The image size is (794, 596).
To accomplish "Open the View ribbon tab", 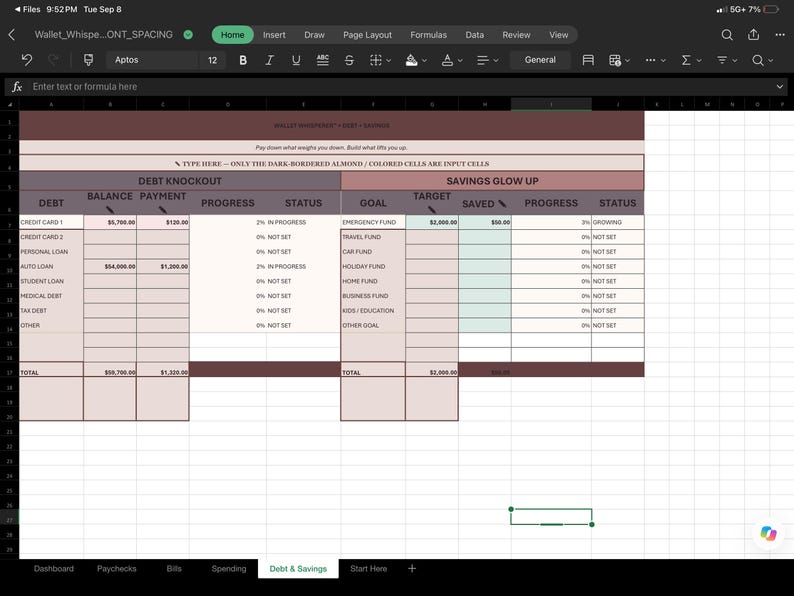I will click(x=559, y=34).
